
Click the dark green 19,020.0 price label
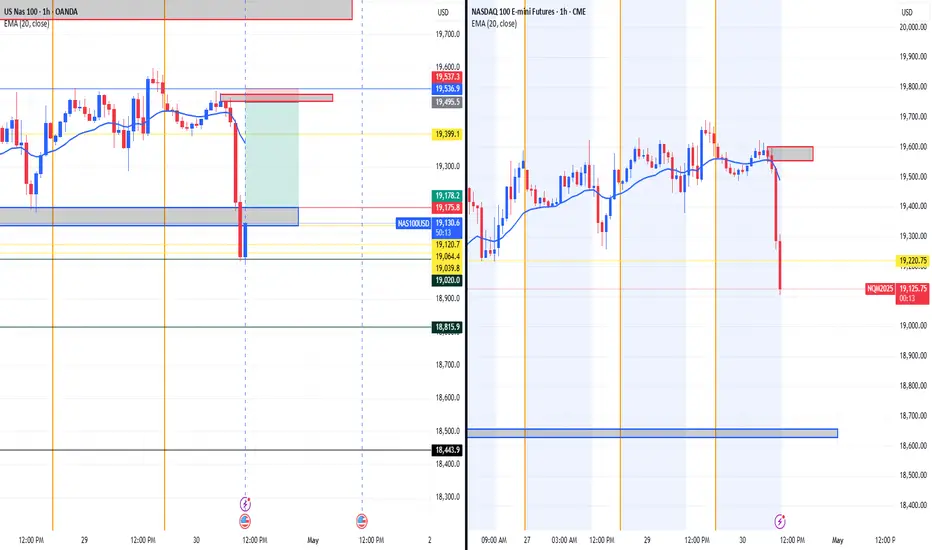pos(447,280)
